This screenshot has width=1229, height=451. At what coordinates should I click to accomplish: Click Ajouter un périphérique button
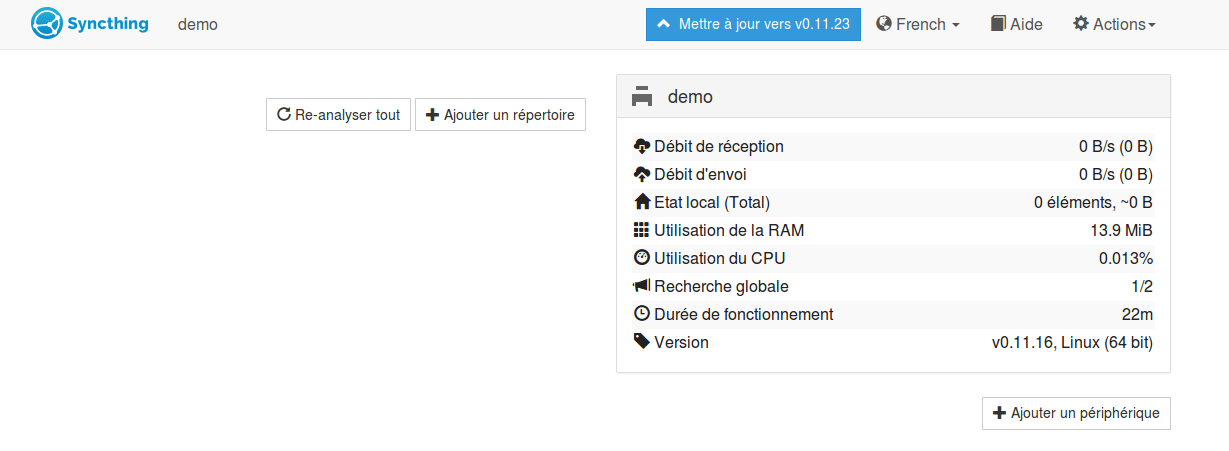(x=1076, y=413)
